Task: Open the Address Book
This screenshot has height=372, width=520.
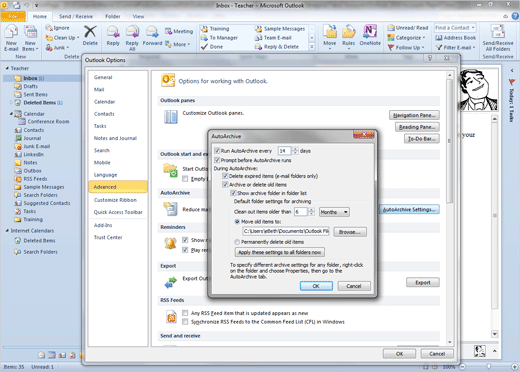Action: pyautogui.click(x=456, y=38)
